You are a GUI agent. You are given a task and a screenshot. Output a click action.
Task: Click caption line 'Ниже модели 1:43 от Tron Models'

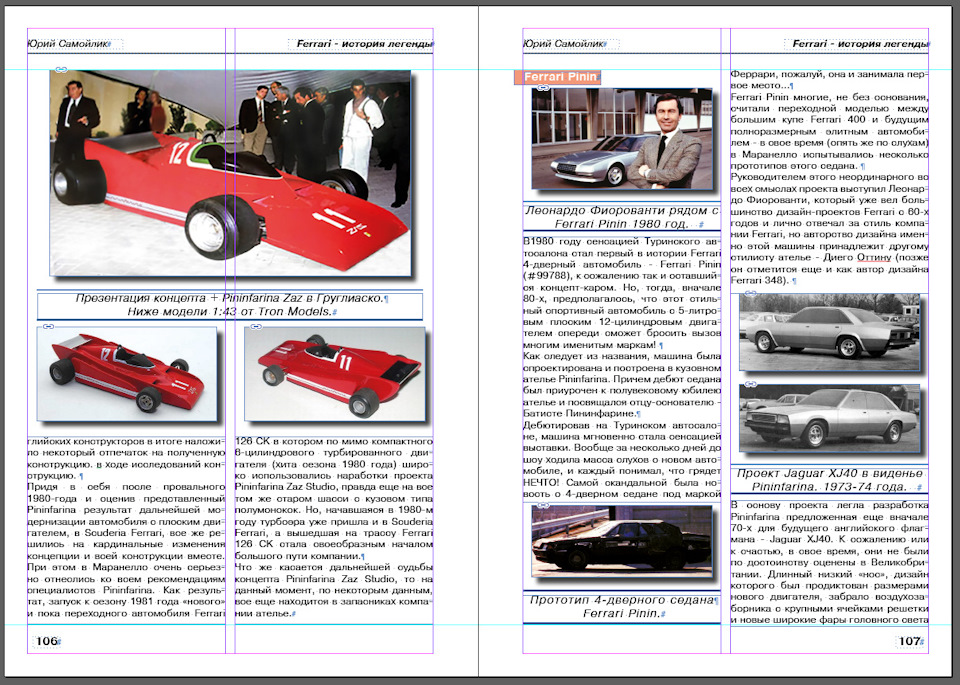[x=230, y=312]
